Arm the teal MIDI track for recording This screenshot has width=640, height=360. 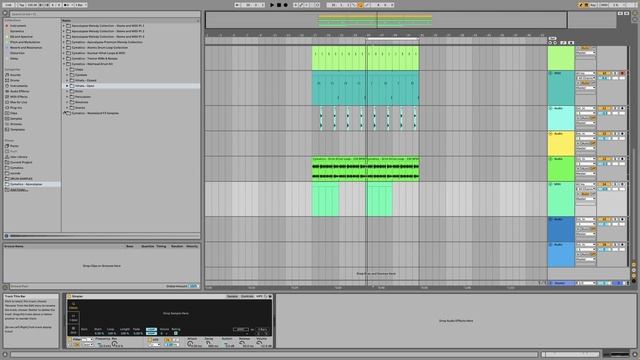[622, 73]
